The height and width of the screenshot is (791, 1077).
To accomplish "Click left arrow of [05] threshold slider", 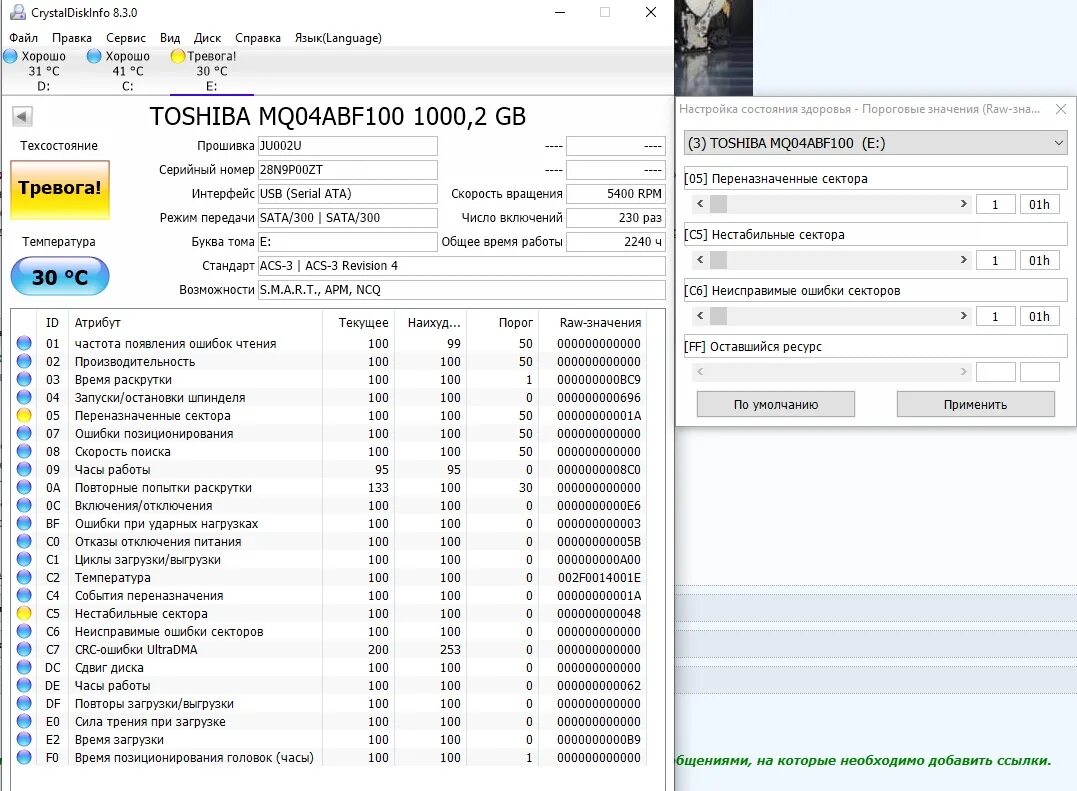I will tap(700, 204).
